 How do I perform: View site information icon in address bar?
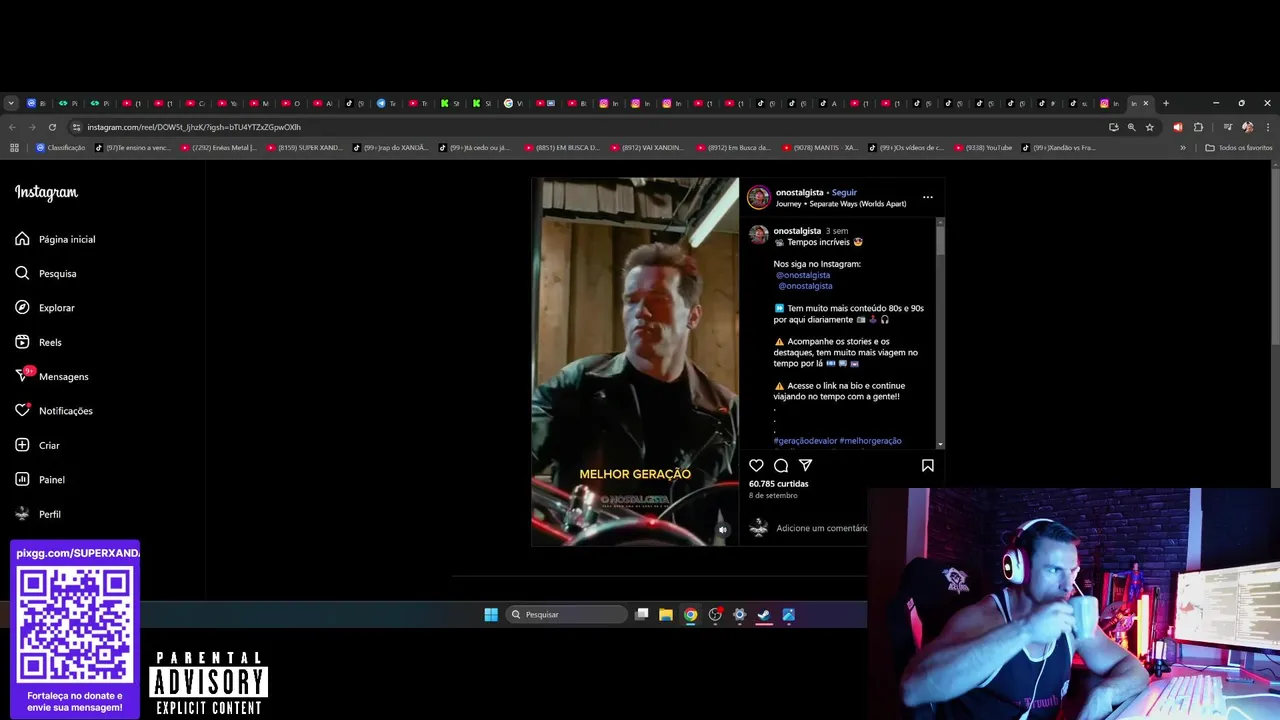click(x=76, y=127)
